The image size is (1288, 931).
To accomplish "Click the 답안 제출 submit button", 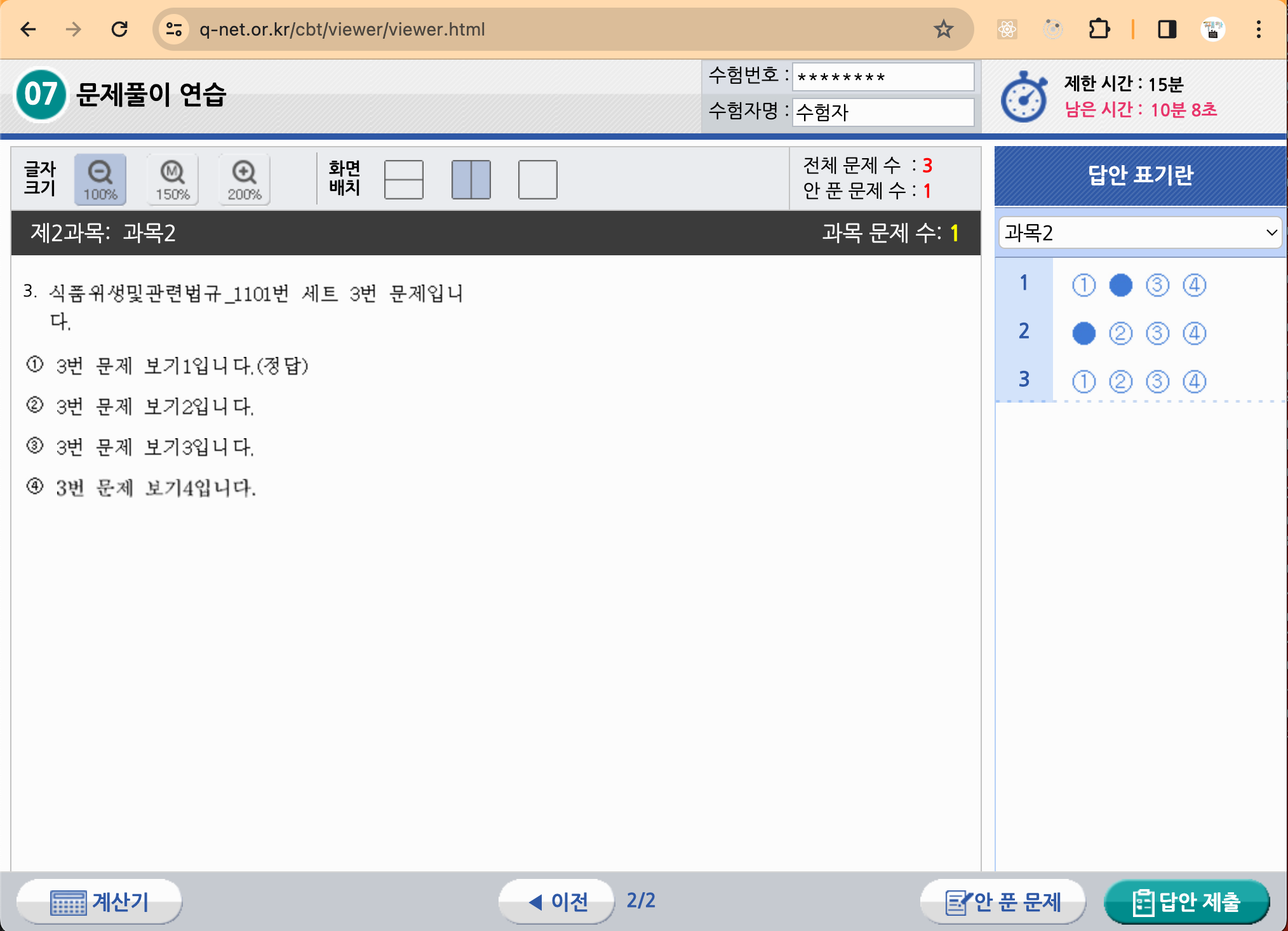I will coord(1186,902).
